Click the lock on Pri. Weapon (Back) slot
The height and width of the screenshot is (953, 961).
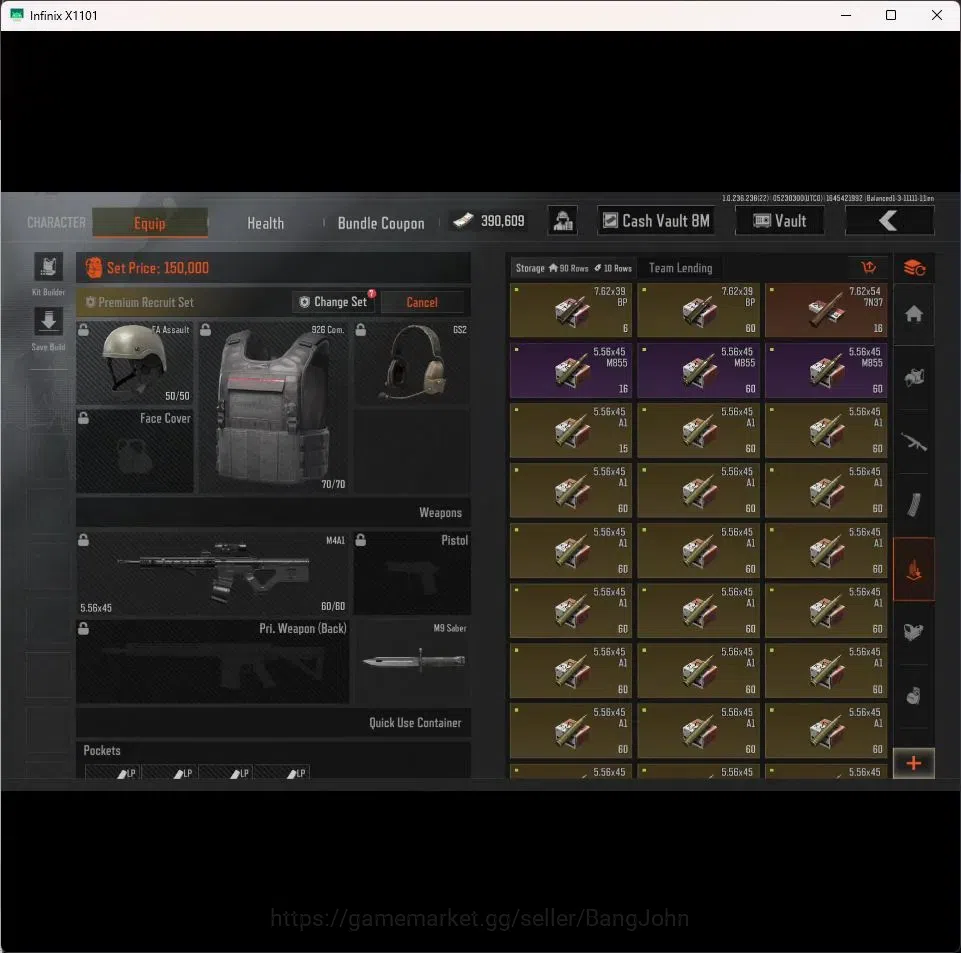point(83,628)
